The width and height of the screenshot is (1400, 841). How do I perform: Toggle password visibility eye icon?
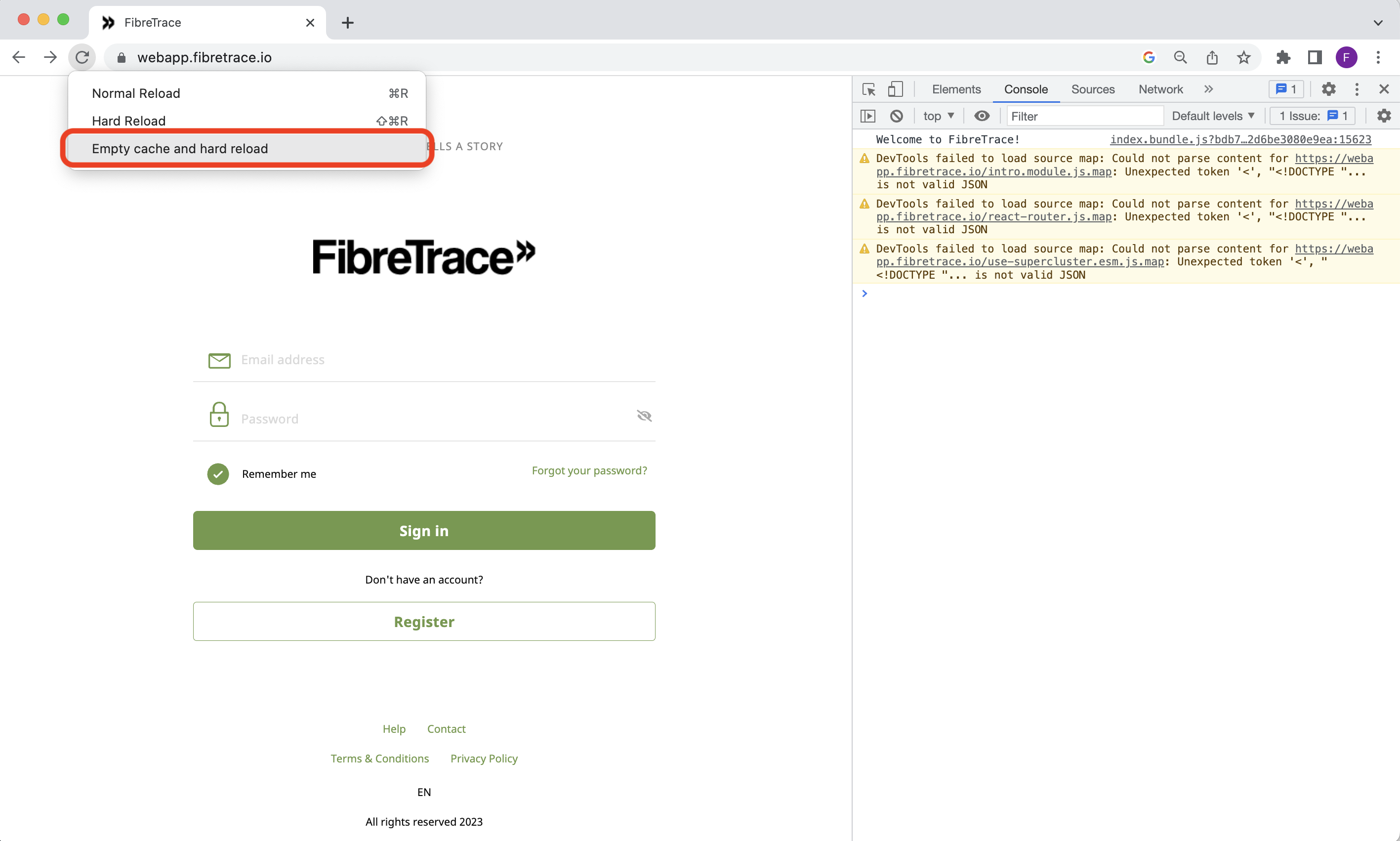point(644,416)
